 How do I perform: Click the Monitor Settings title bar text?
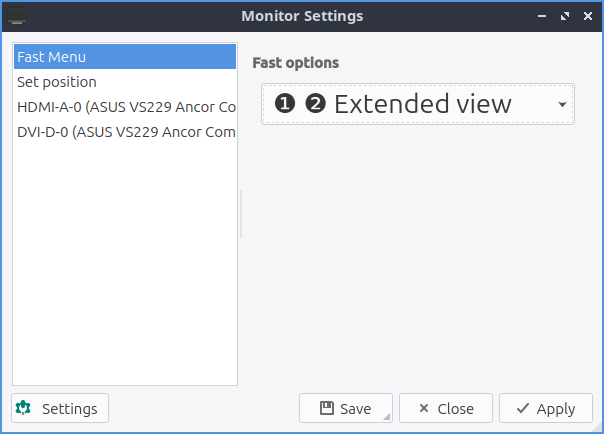[x=302, y=16]
